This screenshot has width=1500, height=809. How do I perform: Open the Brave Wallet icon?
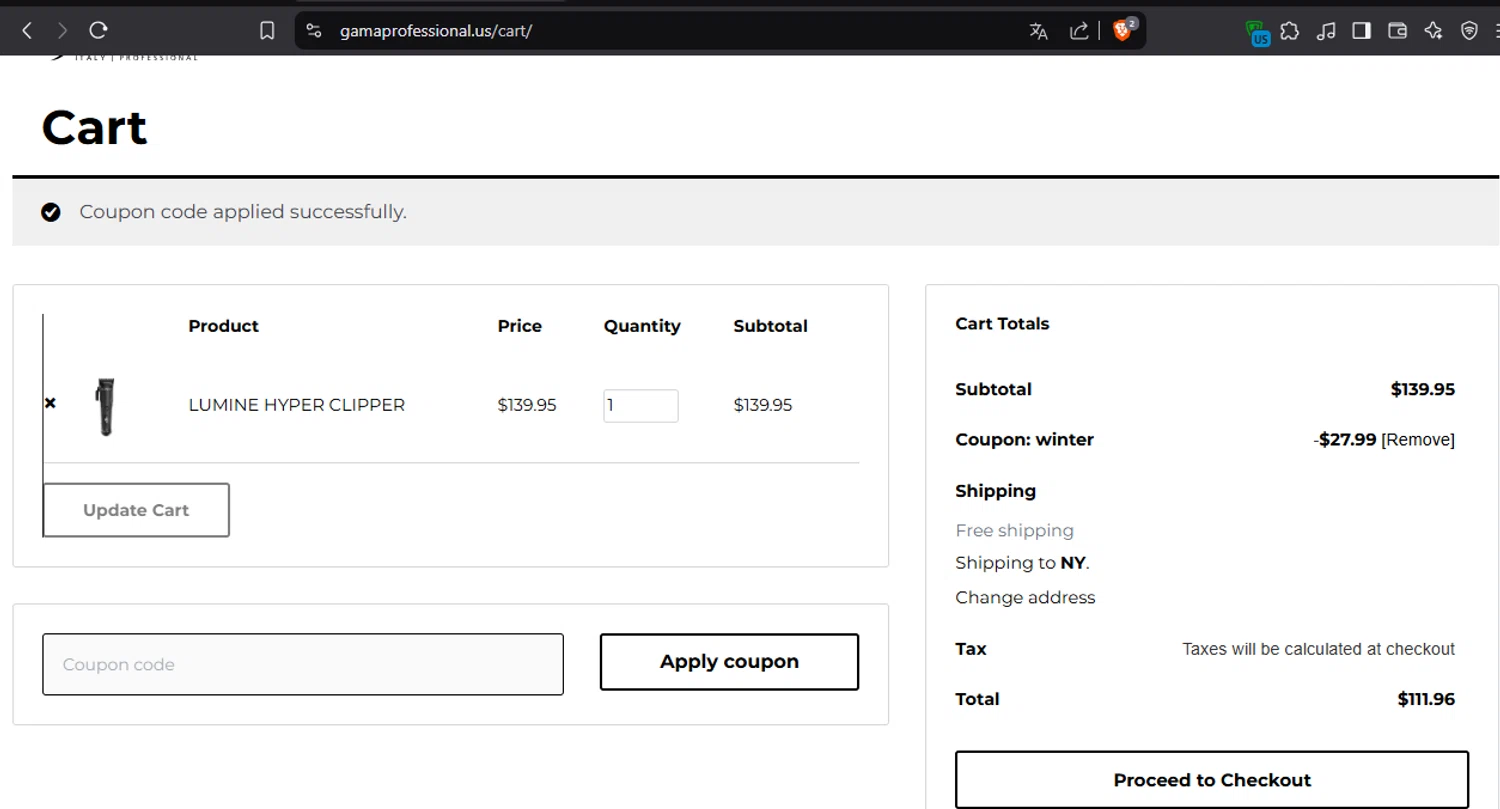click(x=1397, y=31)
